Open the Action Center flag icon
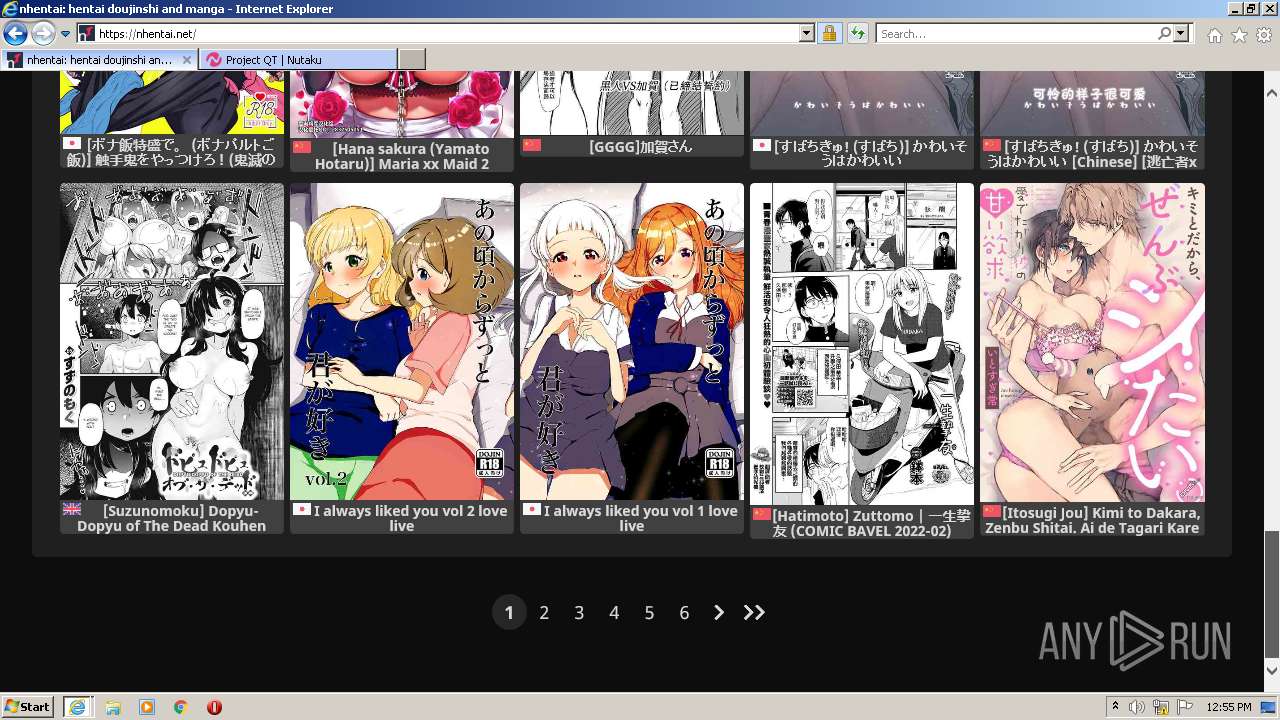 (1185, 707)
